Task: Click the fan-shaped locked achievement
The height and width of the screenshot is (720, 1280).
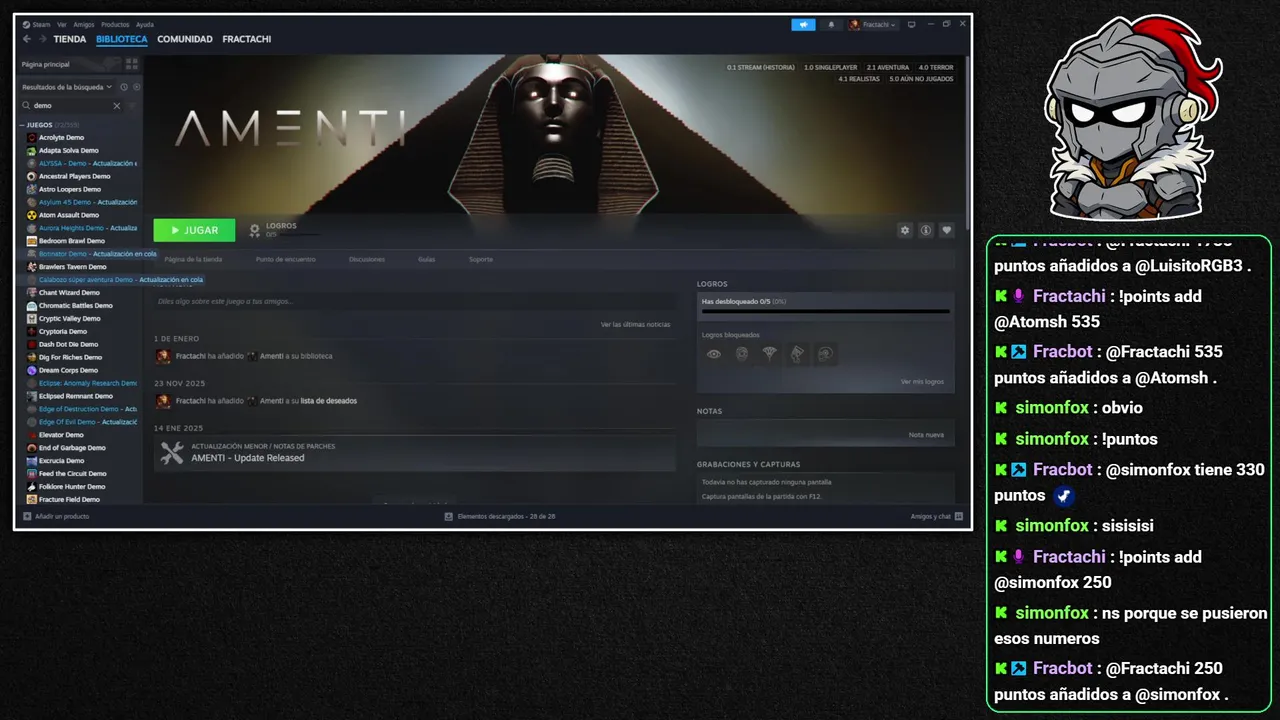Action: pyautogui.click(x=769, y=354)
